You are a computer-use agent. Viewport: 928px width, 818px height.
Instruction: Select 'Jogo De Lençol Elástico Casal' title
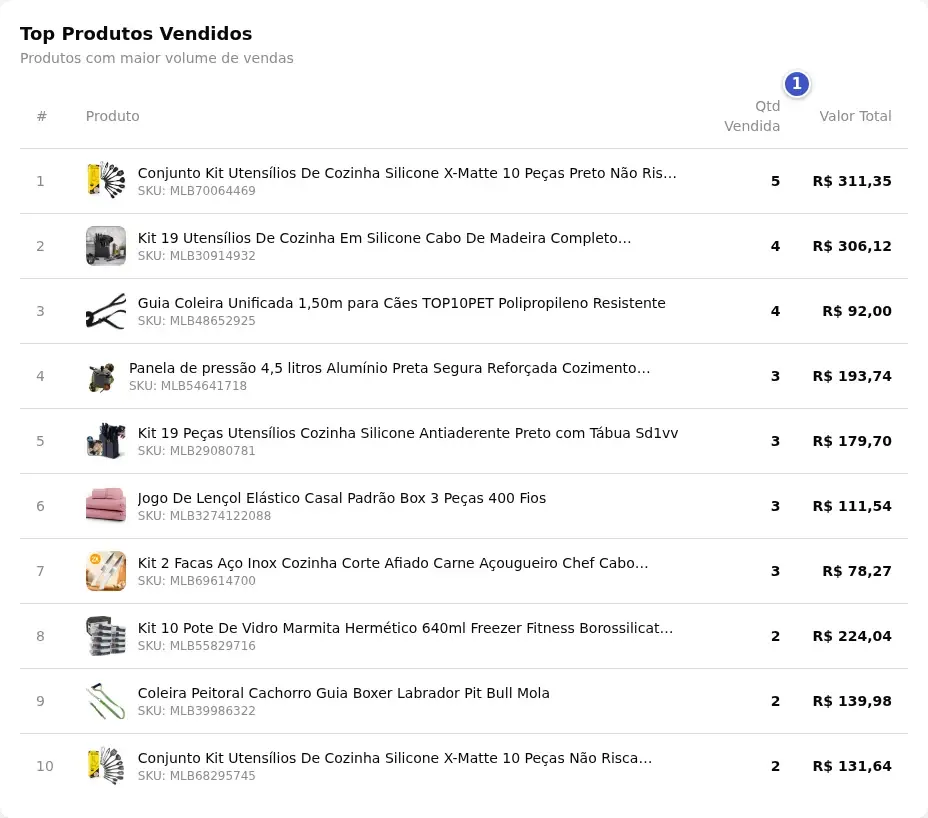coord(342,498)
